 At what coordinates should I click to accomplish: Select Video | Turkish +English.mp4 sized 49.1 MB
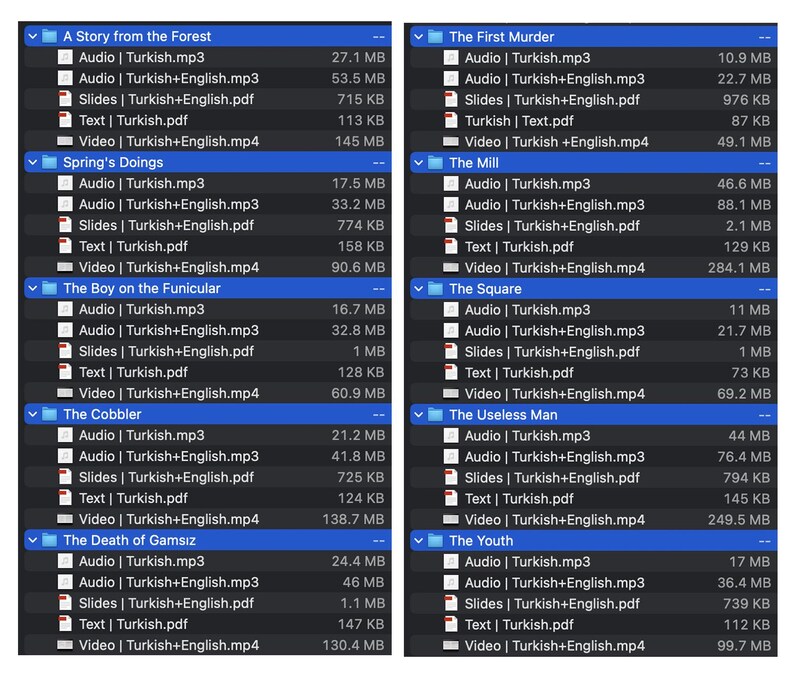(557, 142)
